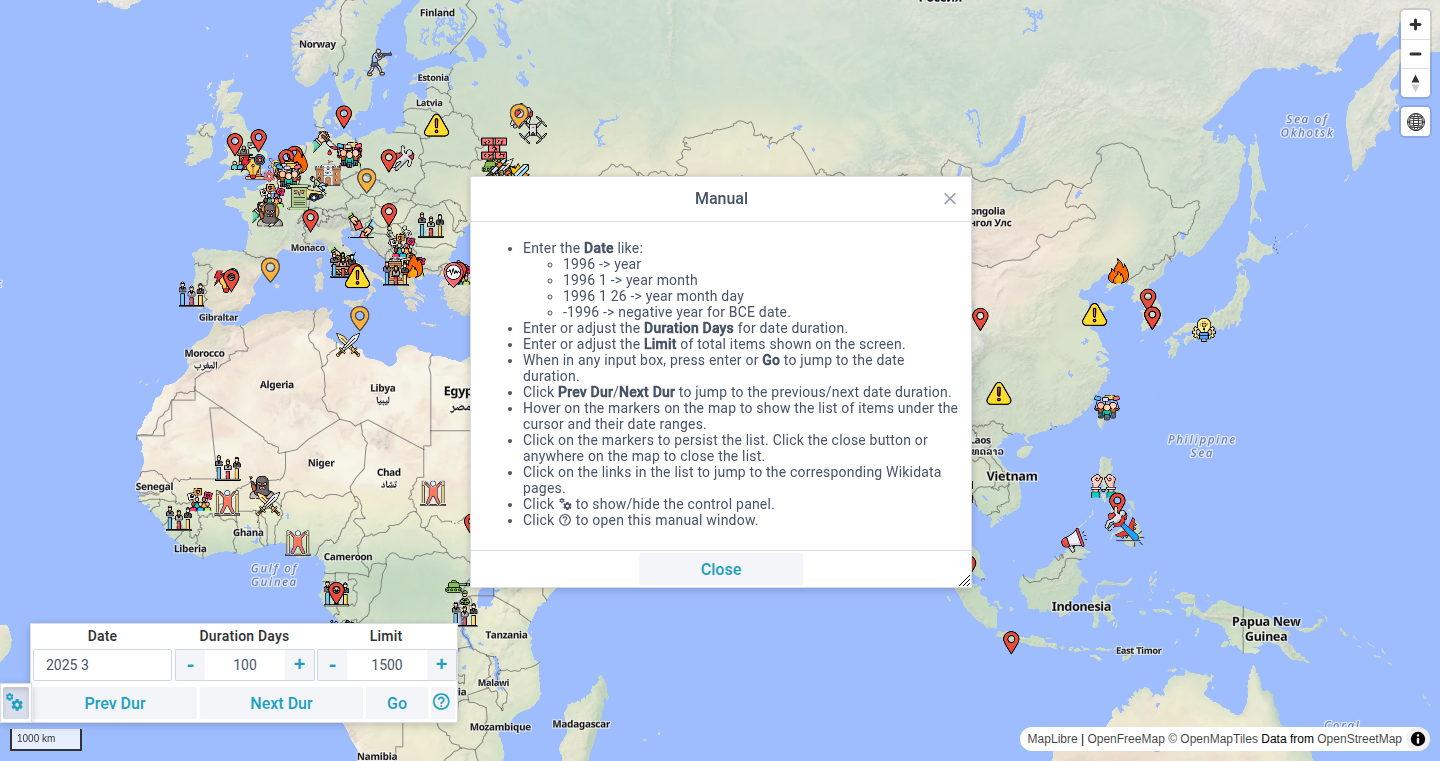Open the MapLibre attribution link
The width and height of the screenshot is (1440, 761).
click(x=1052, y=739)
